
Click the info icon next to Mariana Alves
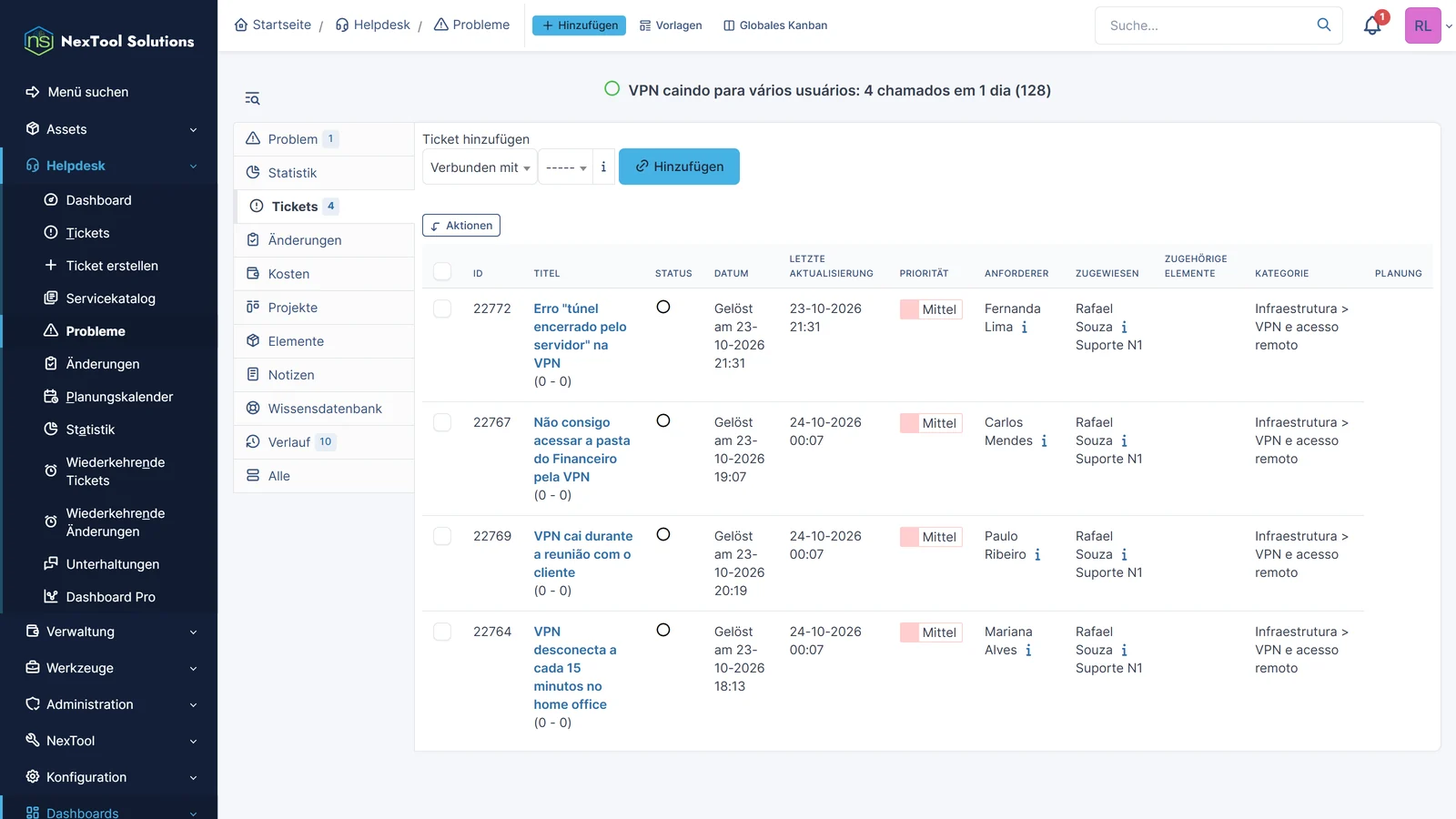(x=1028, y=651)
